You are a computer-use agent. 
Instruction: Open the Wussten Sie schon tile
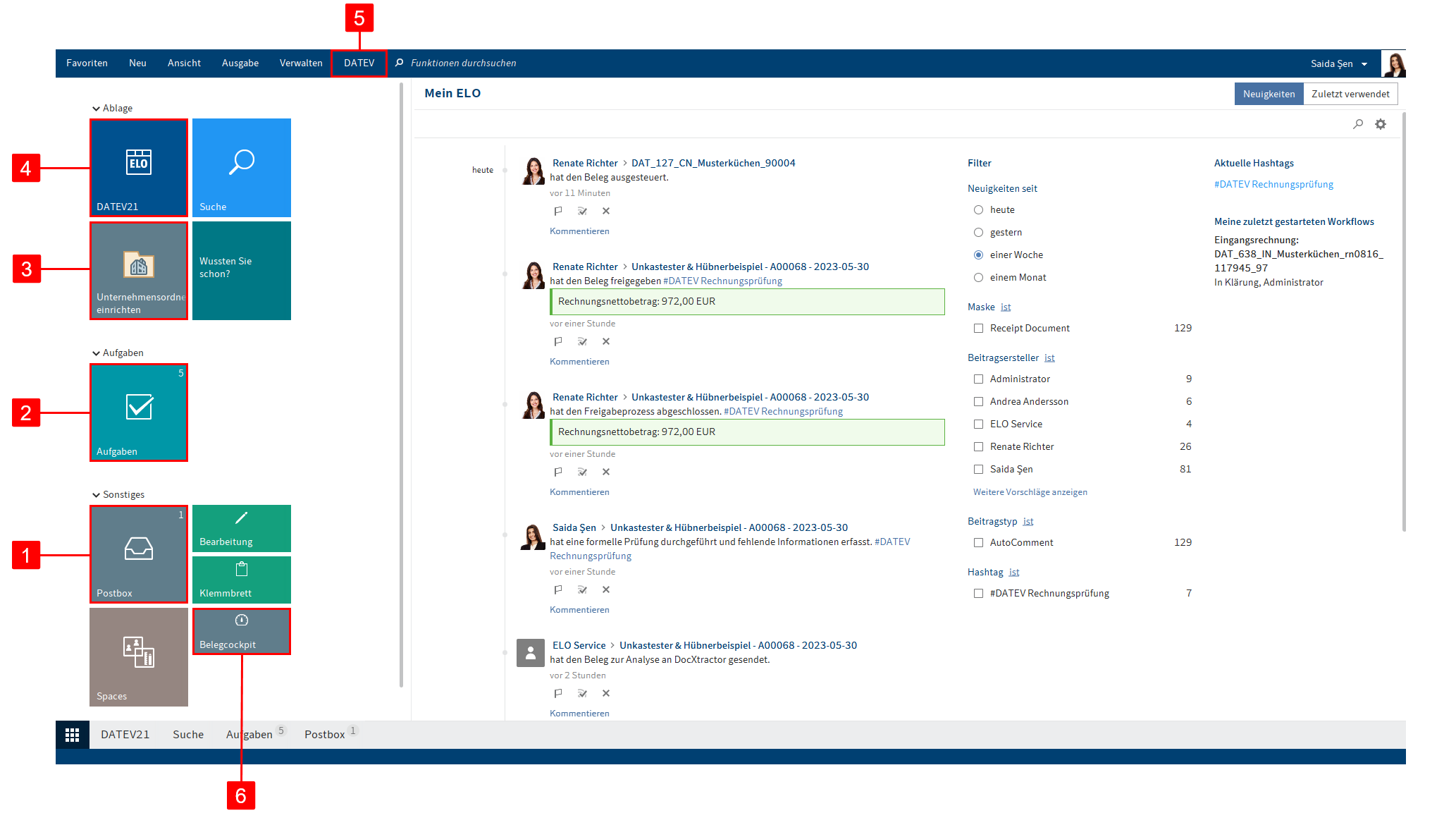(242, 271)
